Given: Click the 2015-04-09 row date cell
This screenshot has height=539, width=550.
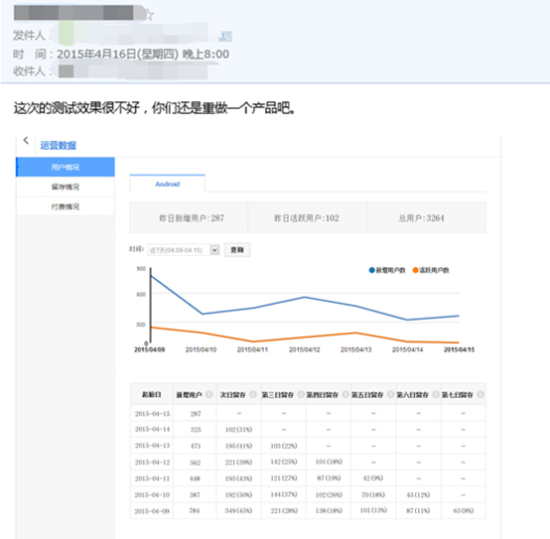Looking at the screenshot, I should [x=152, y=511].
